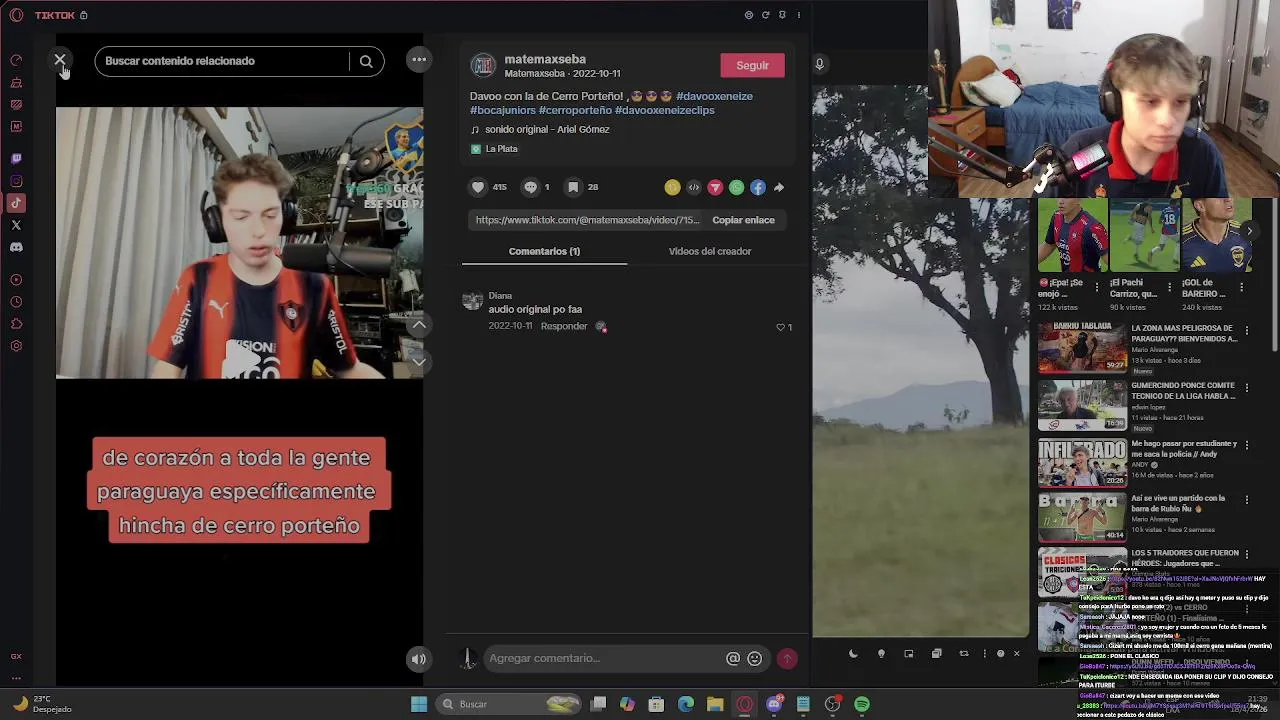Open the emoji picker in comment box
Screen dimensions: 1280x720
pos(755,658)
